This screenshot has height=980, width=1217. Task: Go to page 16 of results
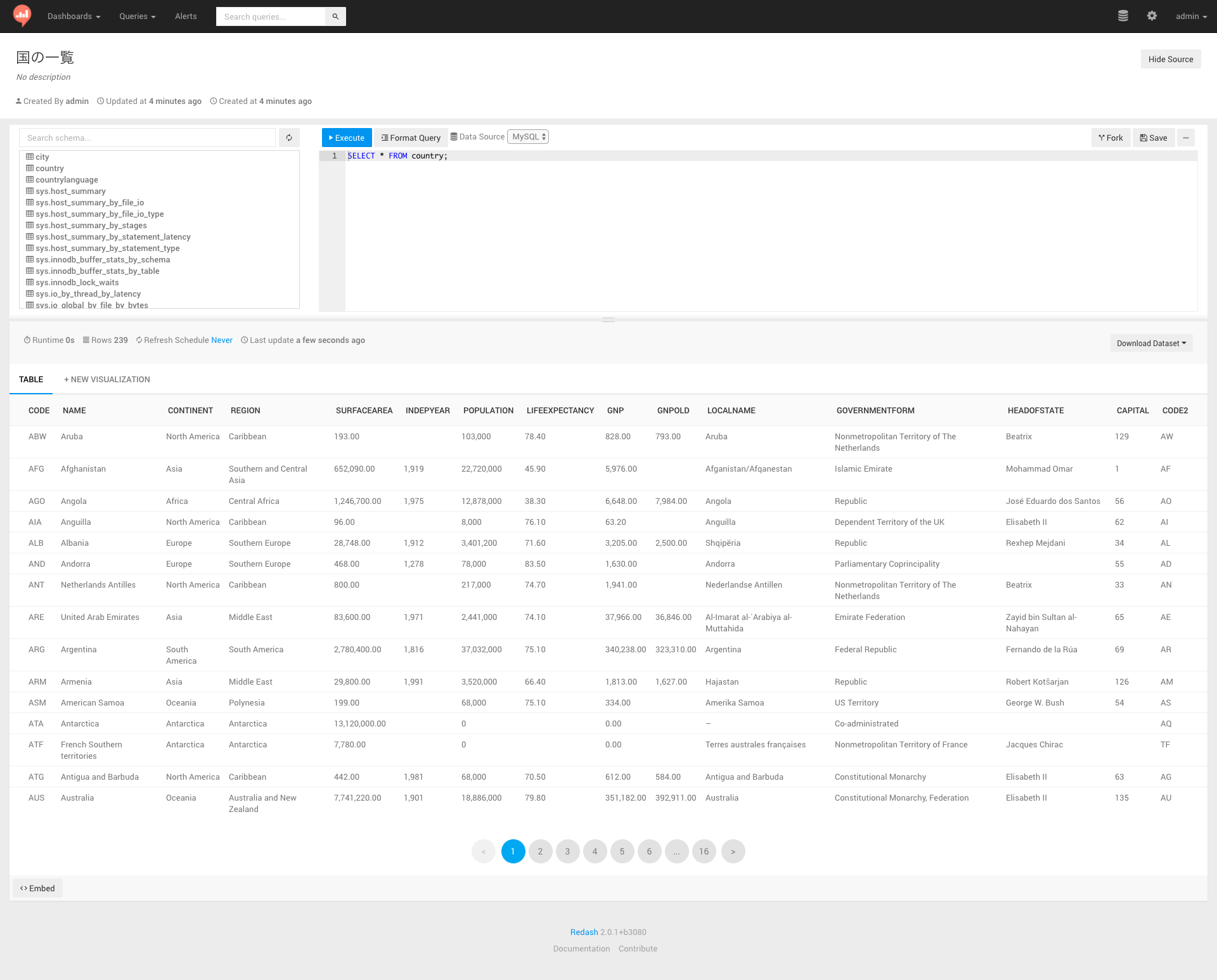[704, 851]
